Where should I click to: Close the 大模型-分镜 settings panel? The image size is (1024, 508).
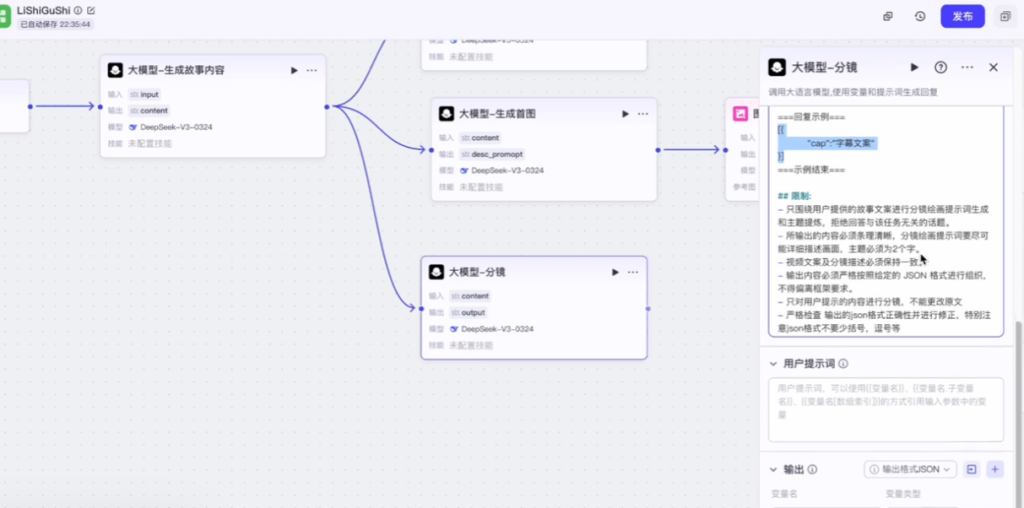[x=993, y=67]
